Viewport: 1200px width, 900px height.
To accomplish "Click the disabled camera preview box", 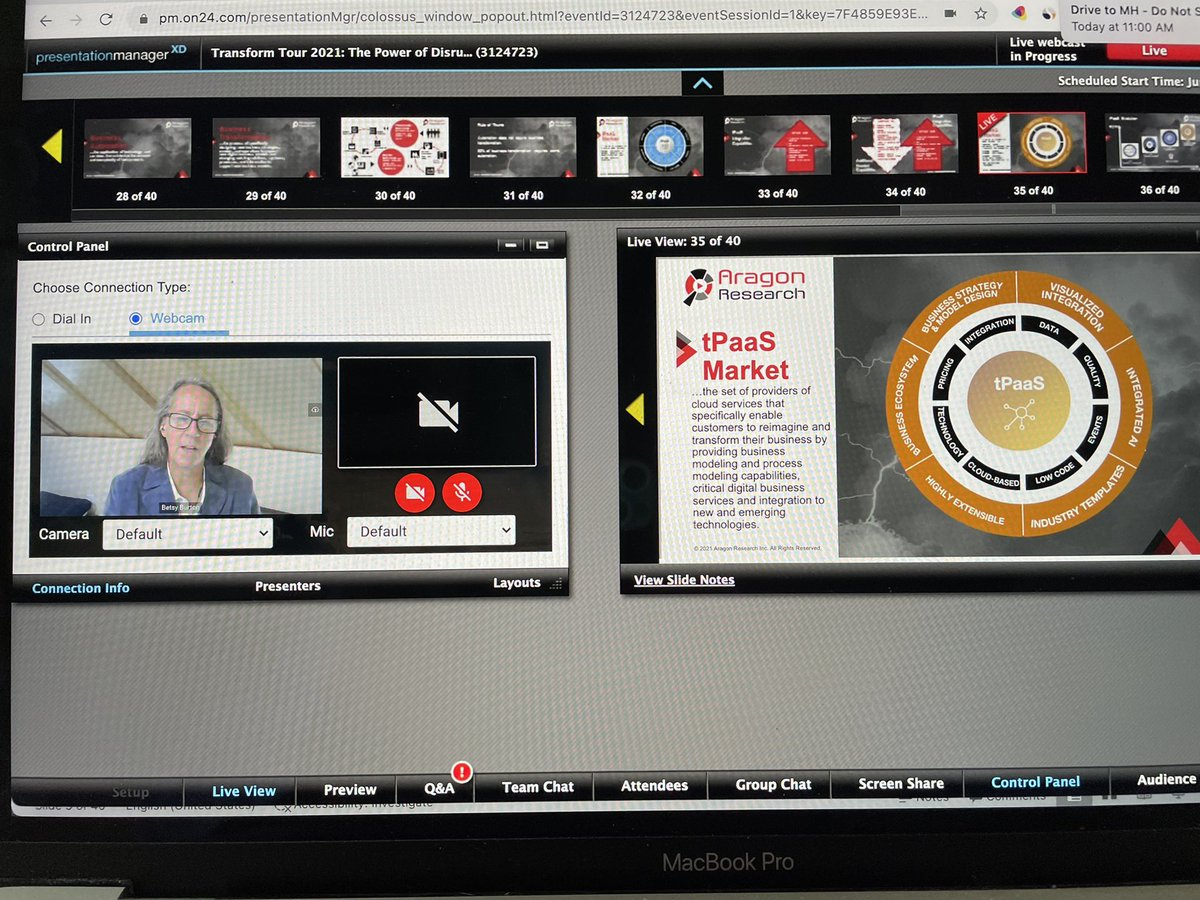I will [x=437, y=412].
